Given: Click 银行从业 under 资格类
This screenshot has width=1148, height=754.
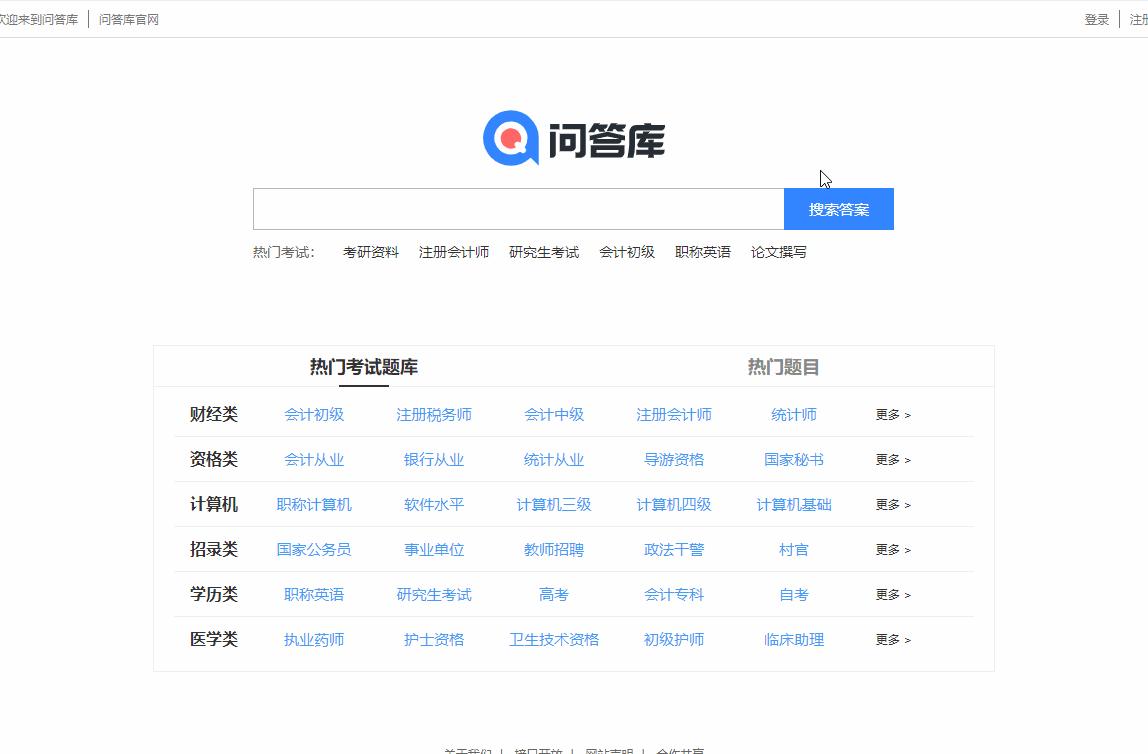Looking at the screenshot, I should (x=434, y=459).
